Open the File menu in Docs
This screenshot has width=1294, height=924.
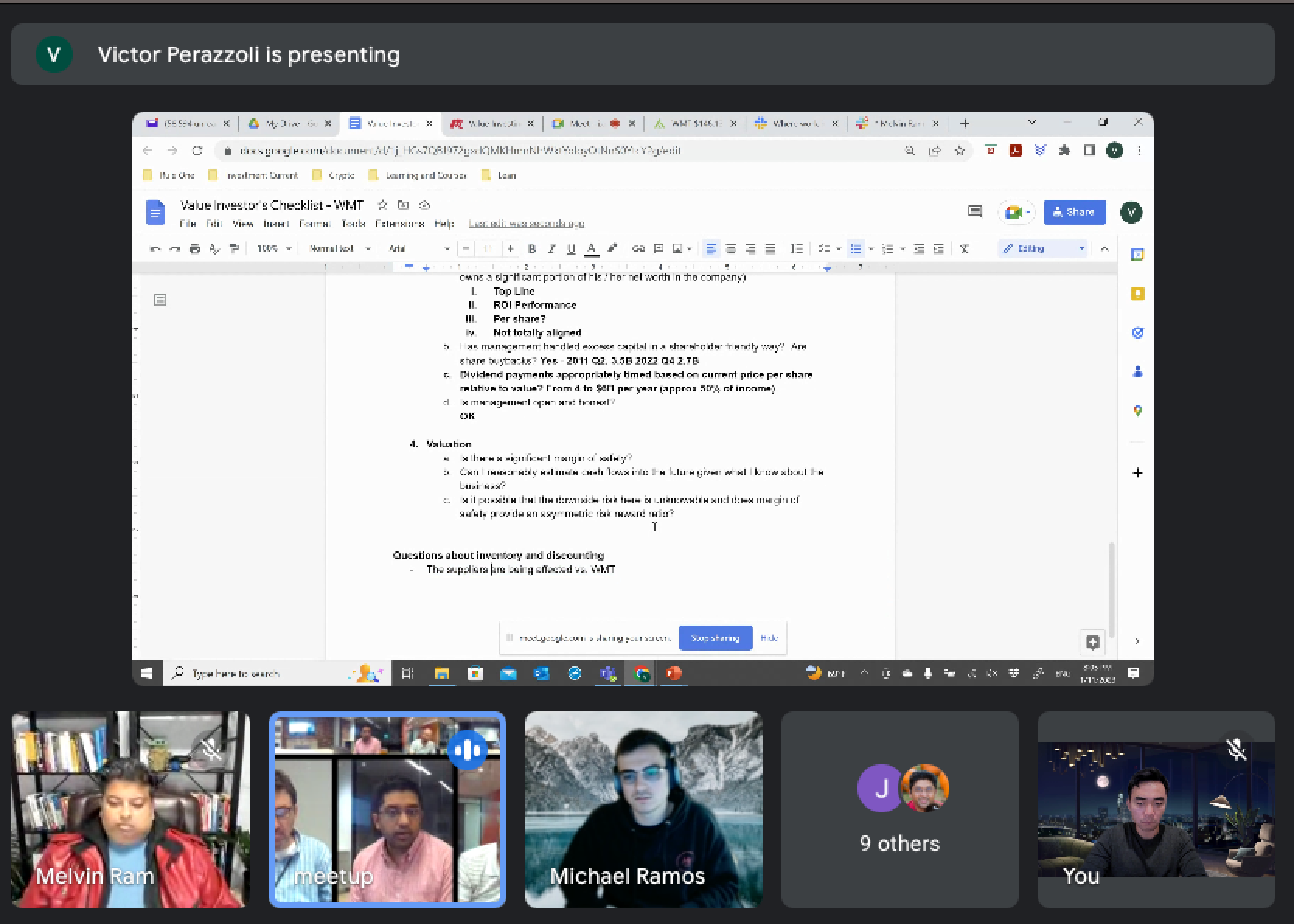point(187,224)
